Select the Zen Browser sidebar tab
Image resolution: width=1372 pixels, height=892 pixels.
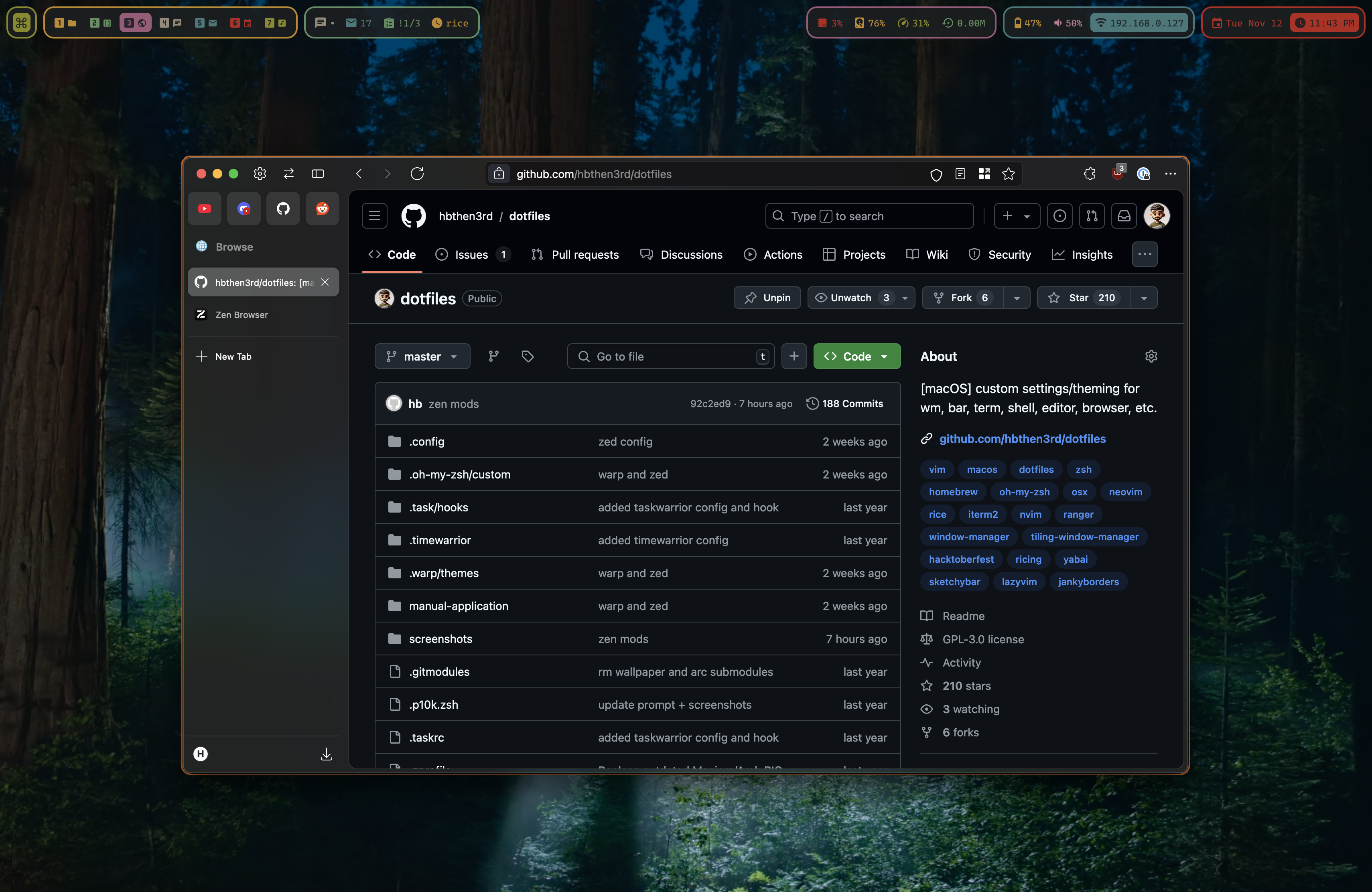tap(264, 314)
